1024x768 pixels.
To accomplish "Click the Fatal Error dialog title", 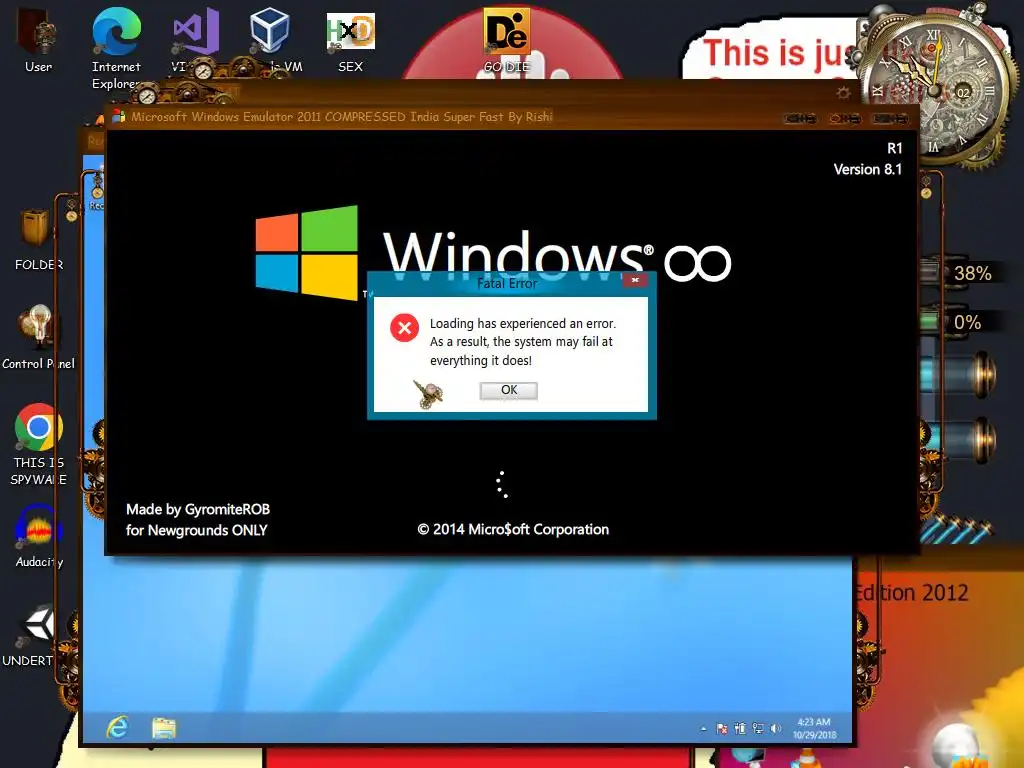I will click(507, 283).
